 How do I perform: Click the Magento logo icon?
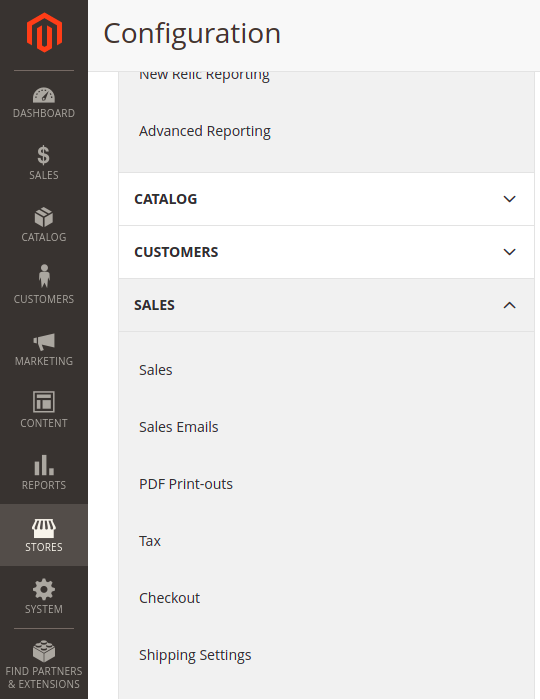click(44, 33)
